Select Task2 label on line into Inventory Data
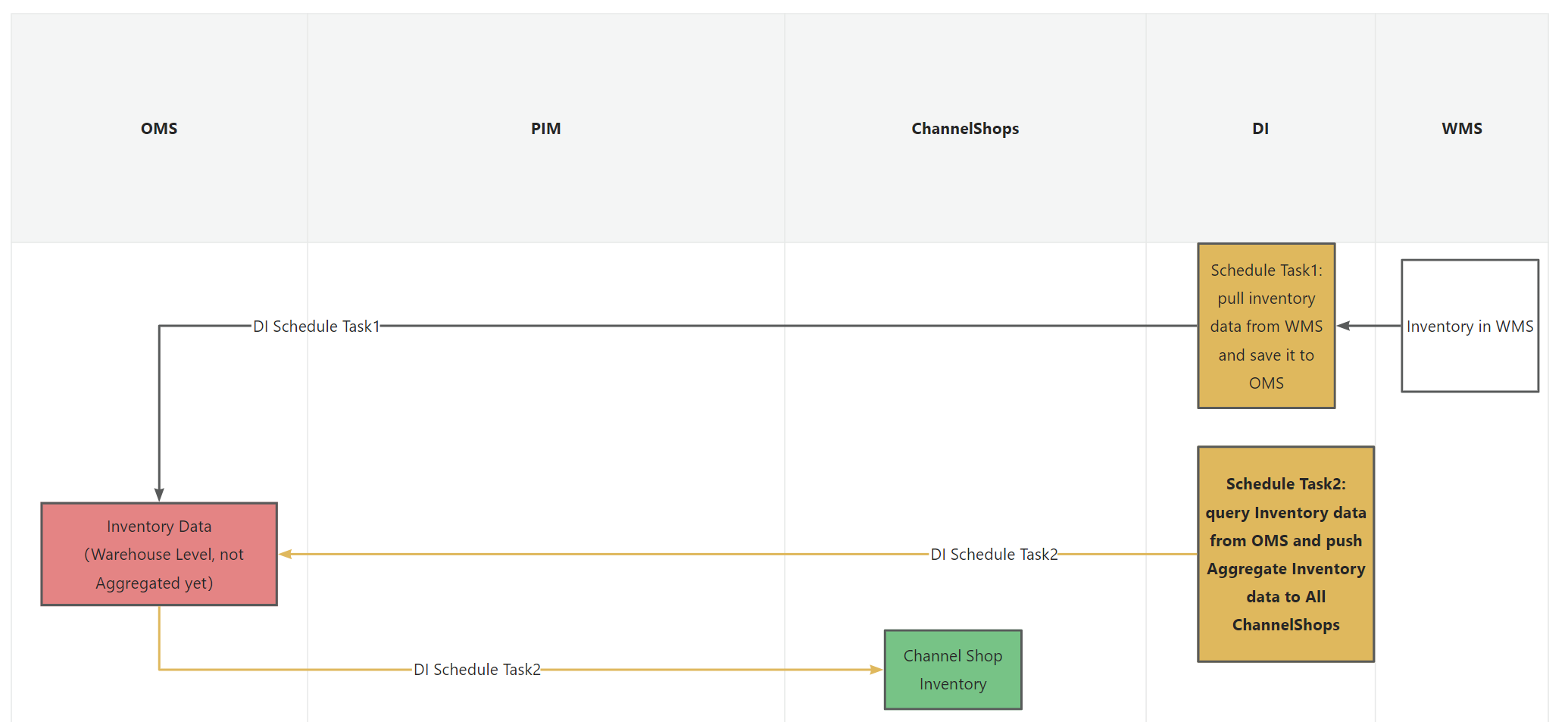The height and width of the screenshot is (722, 1568). (x=994, y=555)
